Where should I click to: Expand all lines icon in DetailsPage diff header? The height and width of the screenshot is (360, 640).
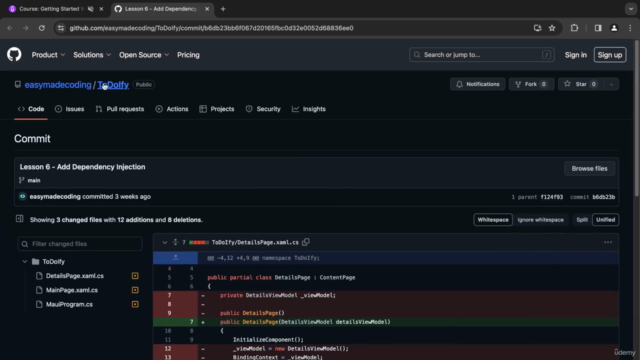(x=175, y=242)
